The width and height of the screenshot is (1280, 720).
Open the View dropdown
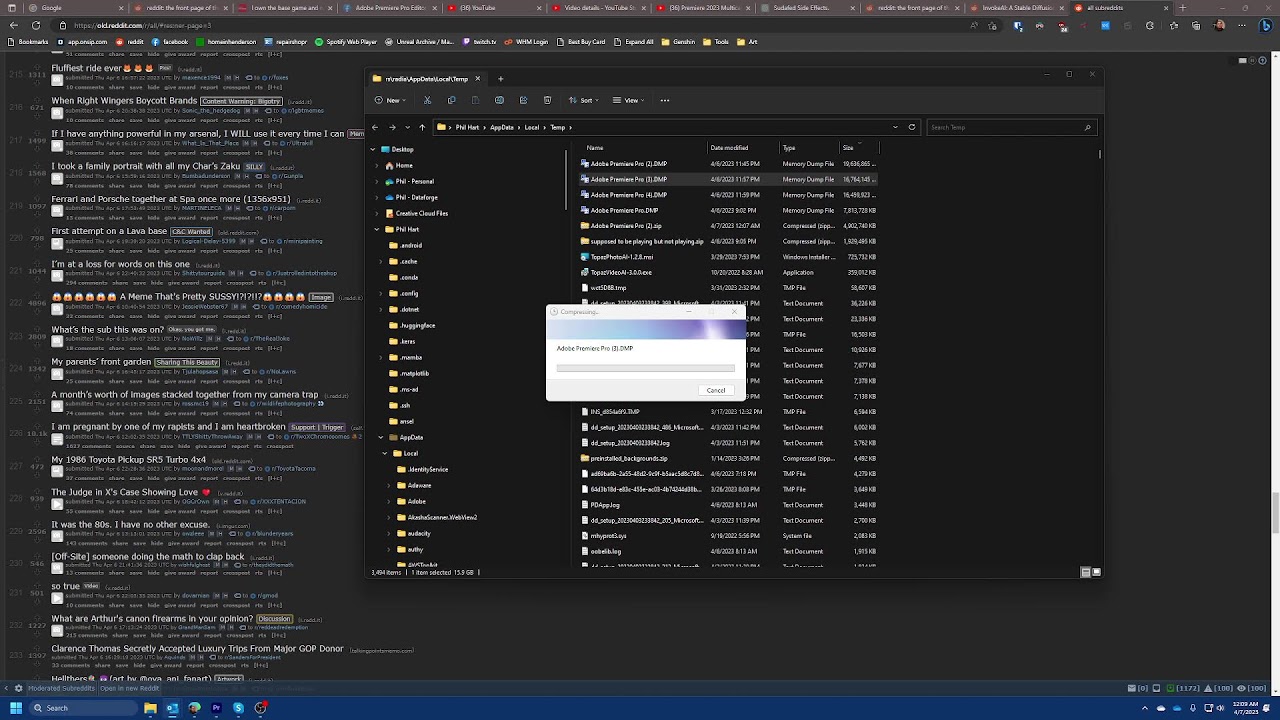tap(631, 100)
